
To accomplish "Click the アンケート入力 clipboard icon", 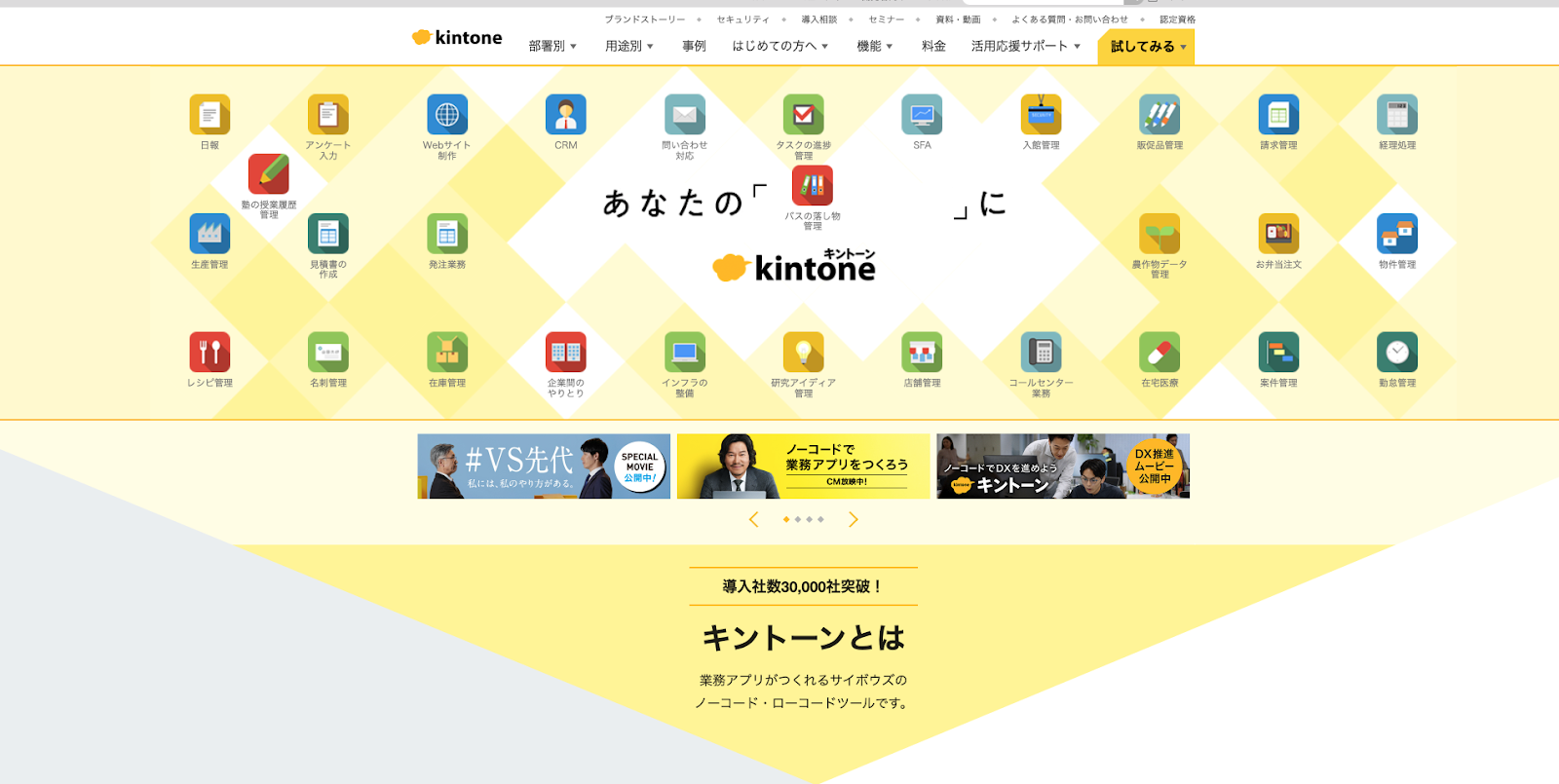I will (328, 115).
